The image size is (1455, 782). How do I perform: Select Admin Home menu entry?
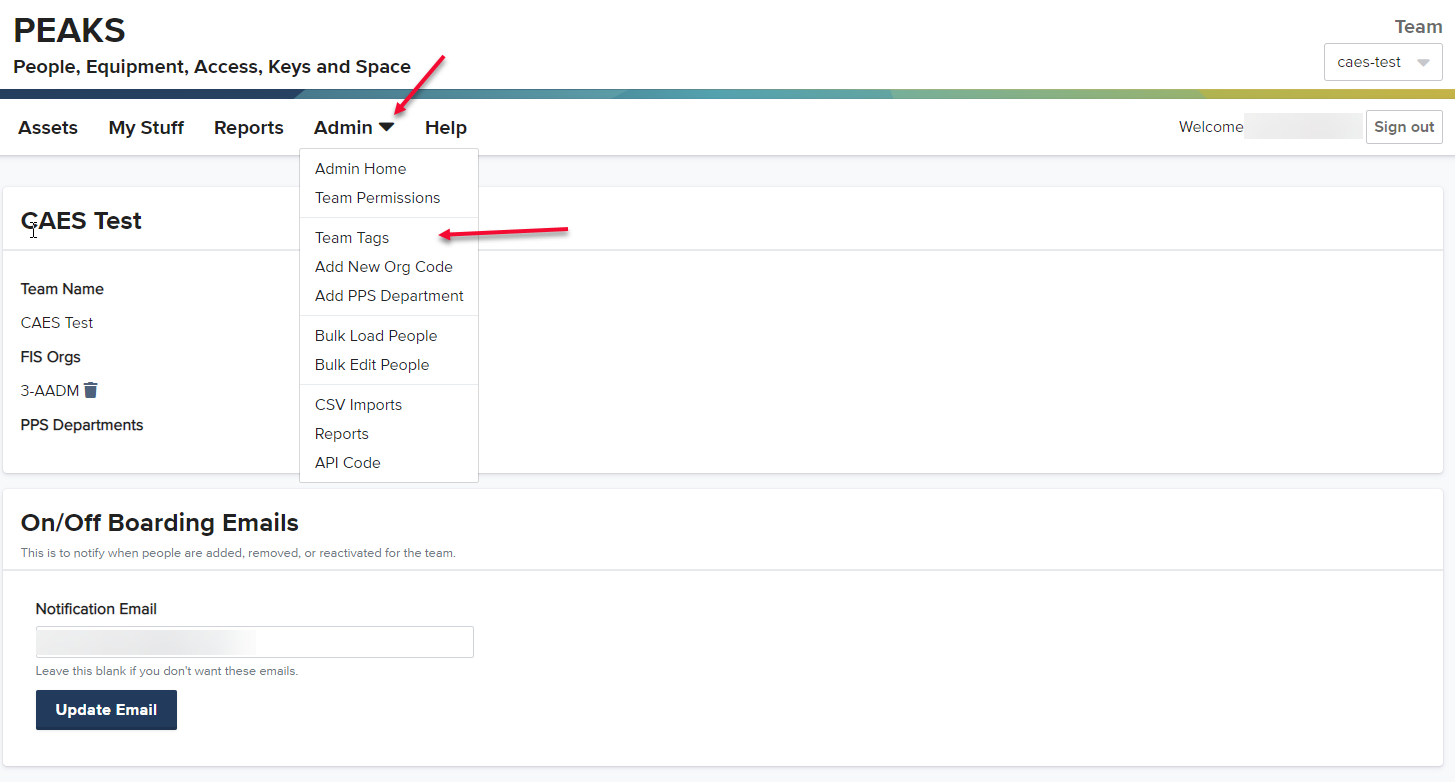coord(360,169)
